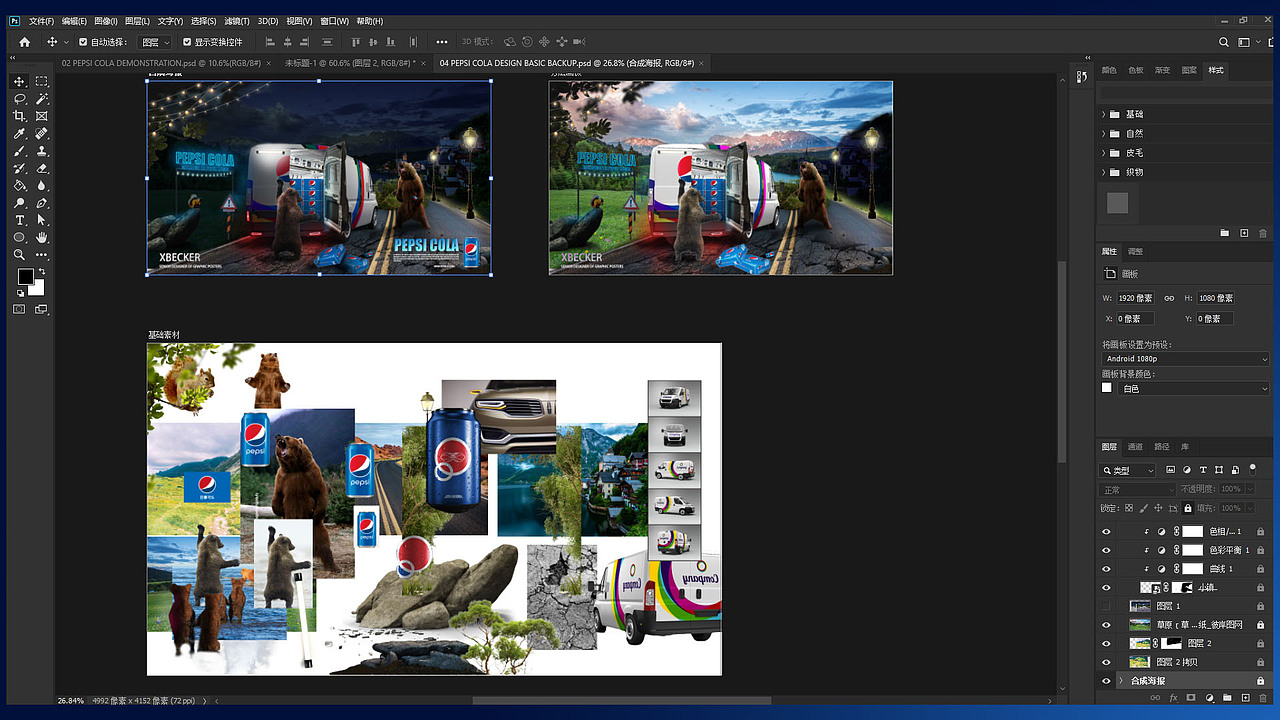Create a new style in Styles panel
This screenshot has height=720, width=1280.
coord(1244,233)
